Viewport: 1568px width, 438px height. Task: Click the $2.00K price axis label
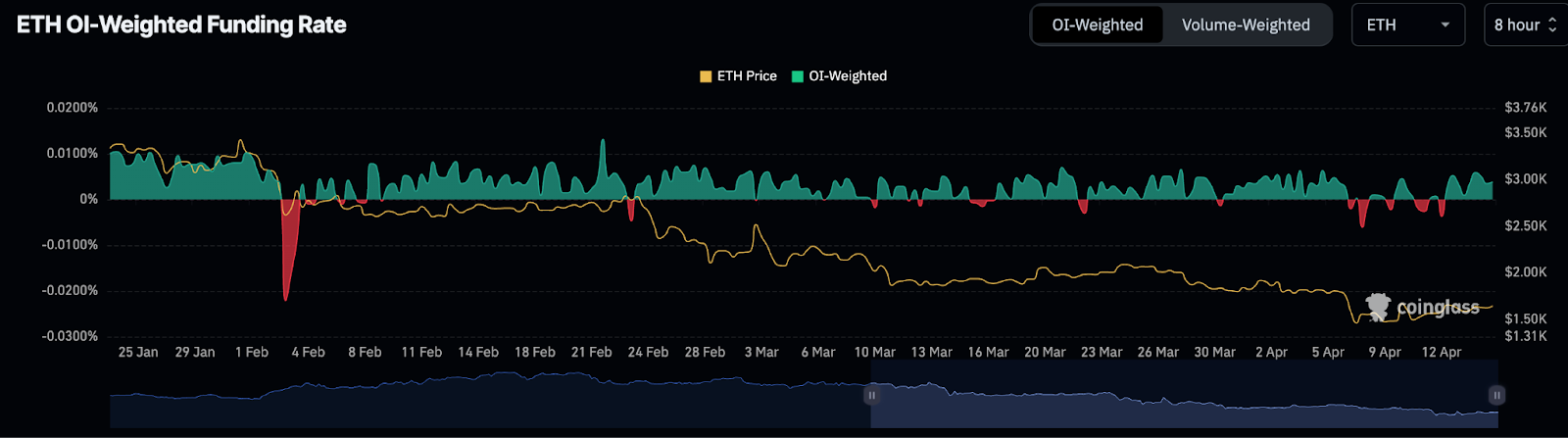[1526, 272]
